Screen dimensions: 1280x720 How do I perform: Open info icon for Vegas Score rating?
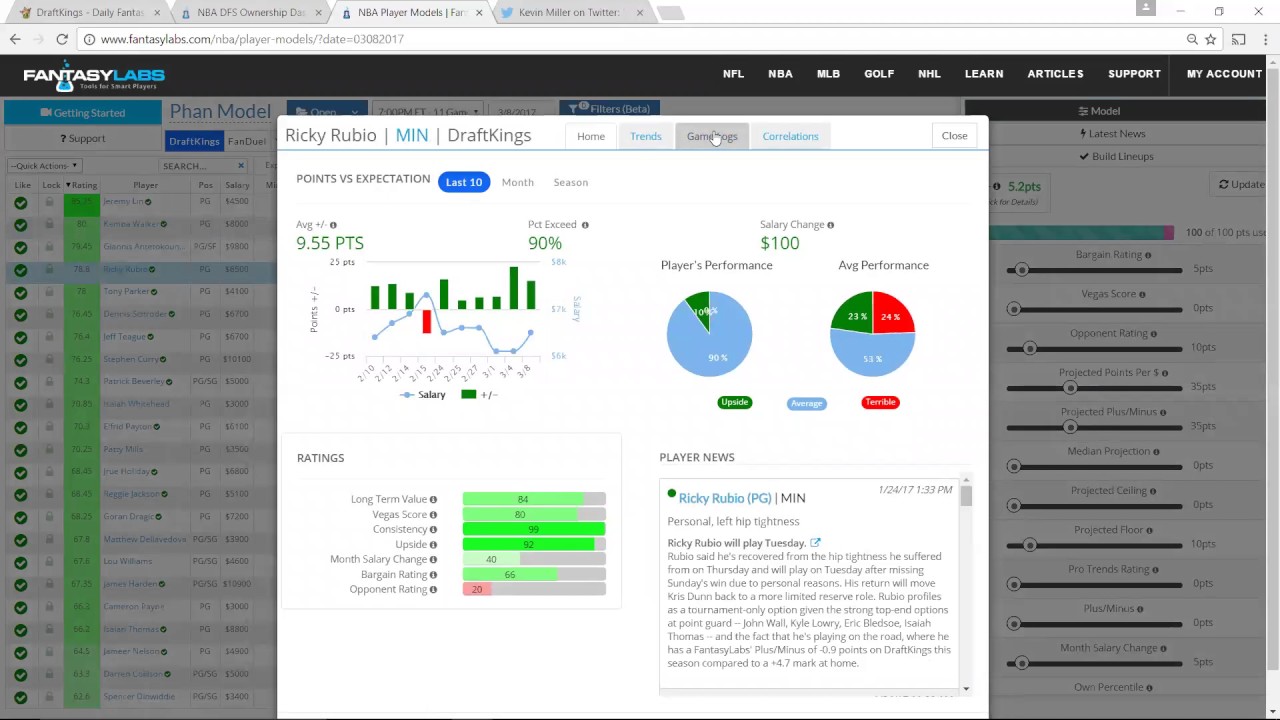click(433, 514)
